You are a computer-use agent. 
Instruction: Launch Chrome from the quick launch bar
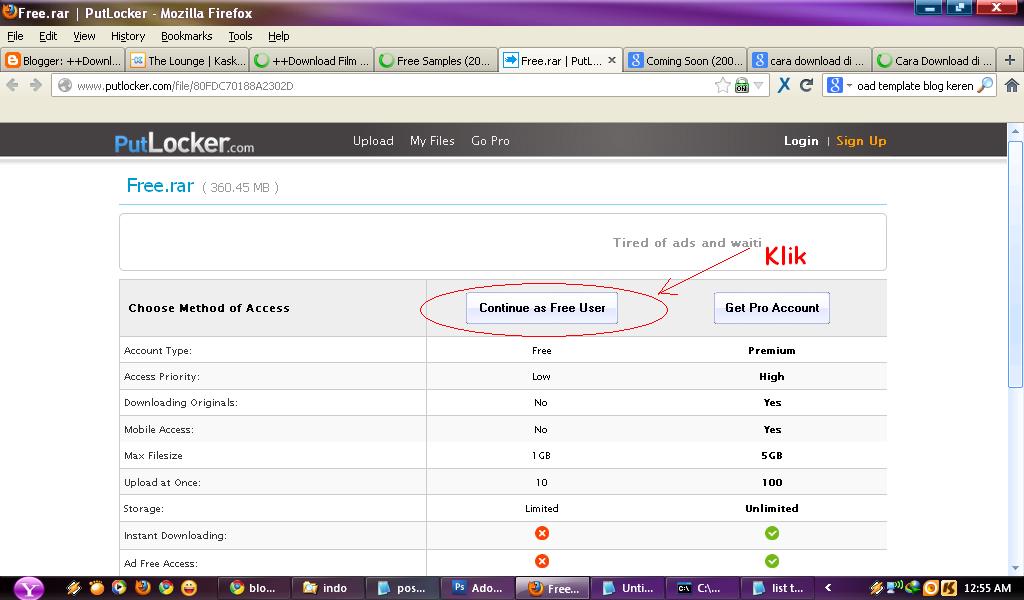pyautogui.click(x=166, y=588)
